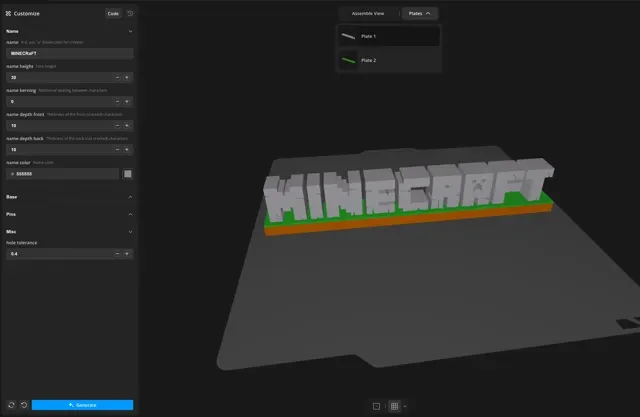The image size is (640, 417).
Task: Decrease name depth back with minus
Action: click(x=118, y=150)
